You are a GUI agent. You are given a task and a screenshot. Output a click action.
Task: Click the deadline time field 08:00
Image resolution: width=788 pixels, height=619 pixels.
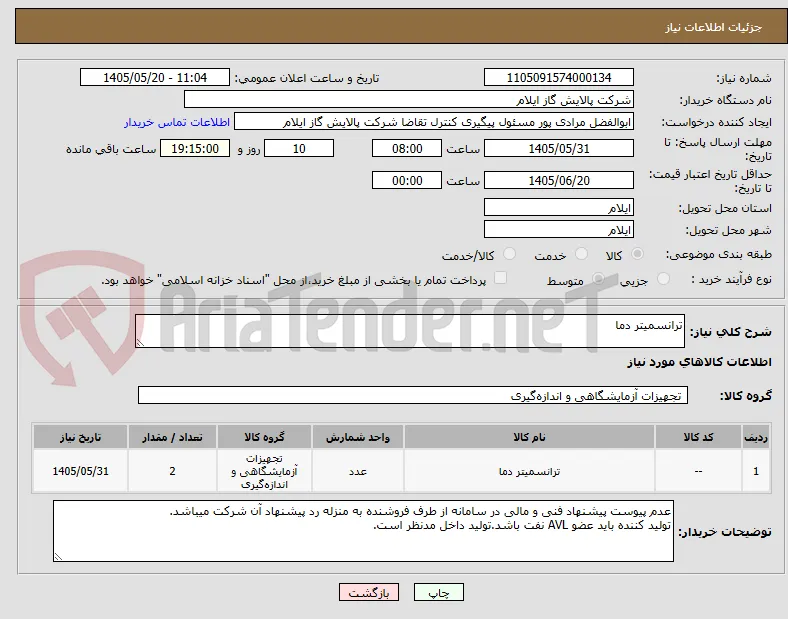point(407,149)
